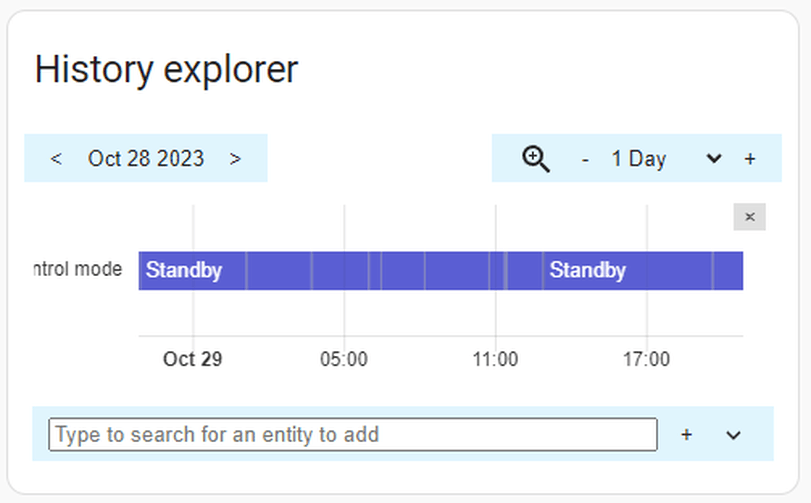The height and width of the screenshot is (503, 811).
Task: Click the History explorer title
Action: point(166,69)
